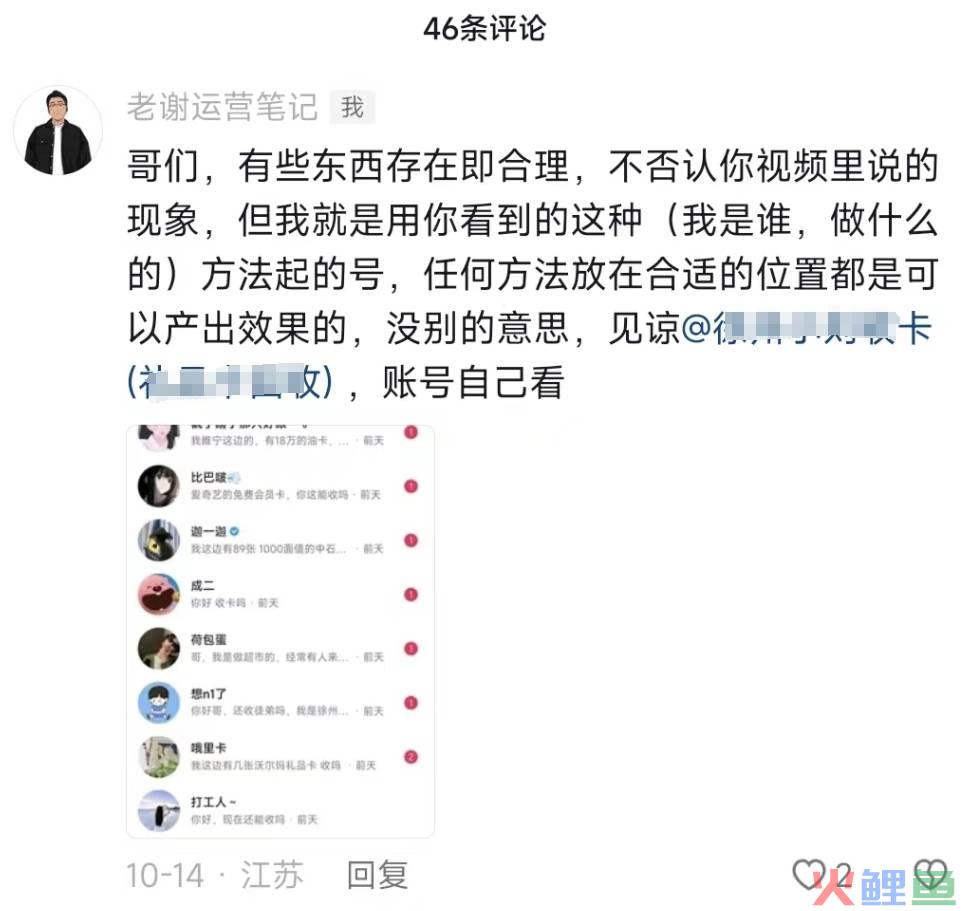The image size is (980, 911).
Task: Click the 10-14 · 江苏 timestamp
Action: click(x=215, y=875)
